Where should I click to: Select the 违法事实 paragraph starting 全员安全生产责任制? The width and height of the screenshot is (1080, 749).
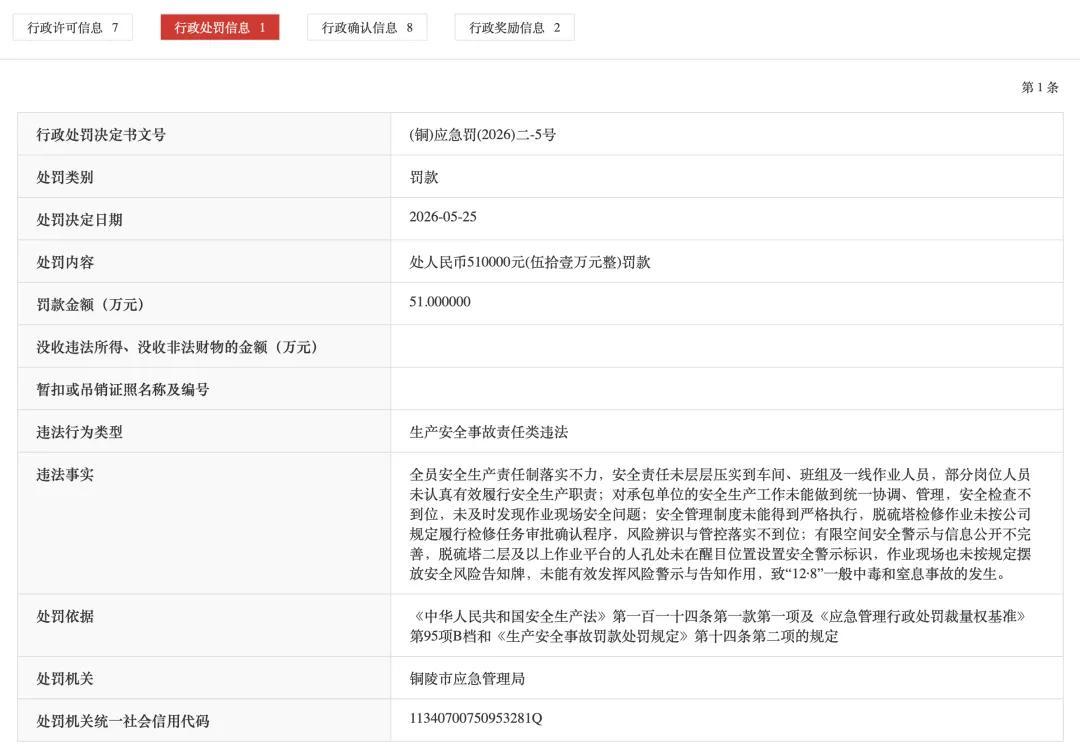click(720, 524)
